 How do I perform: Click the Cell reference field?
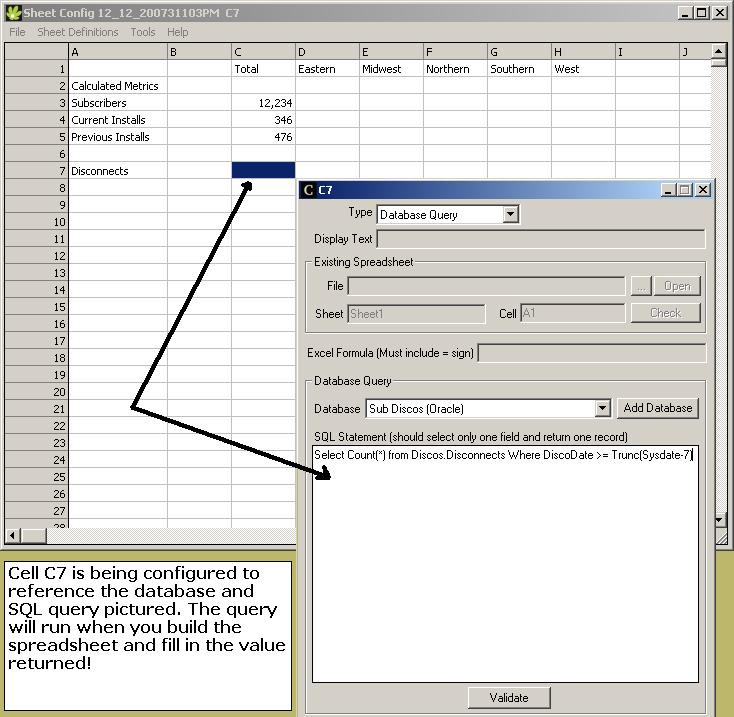coord(572,313)
